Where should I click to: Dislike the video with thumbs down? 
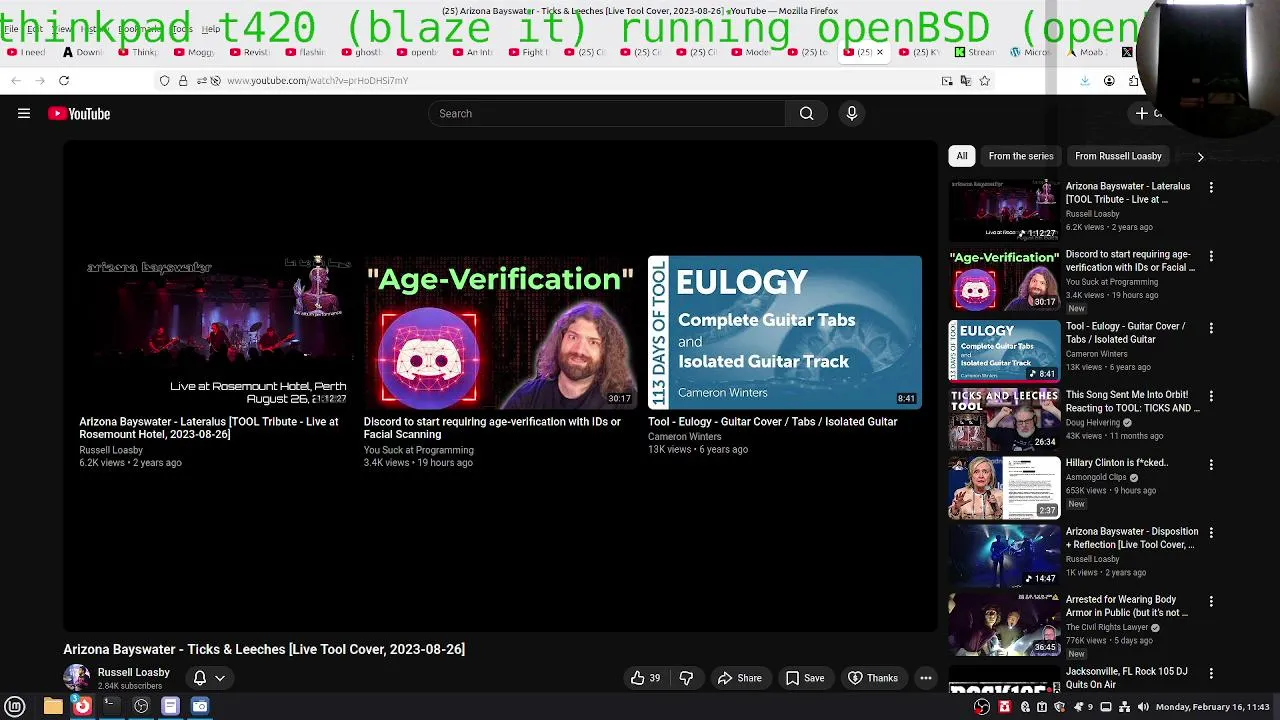click(686, 678)
